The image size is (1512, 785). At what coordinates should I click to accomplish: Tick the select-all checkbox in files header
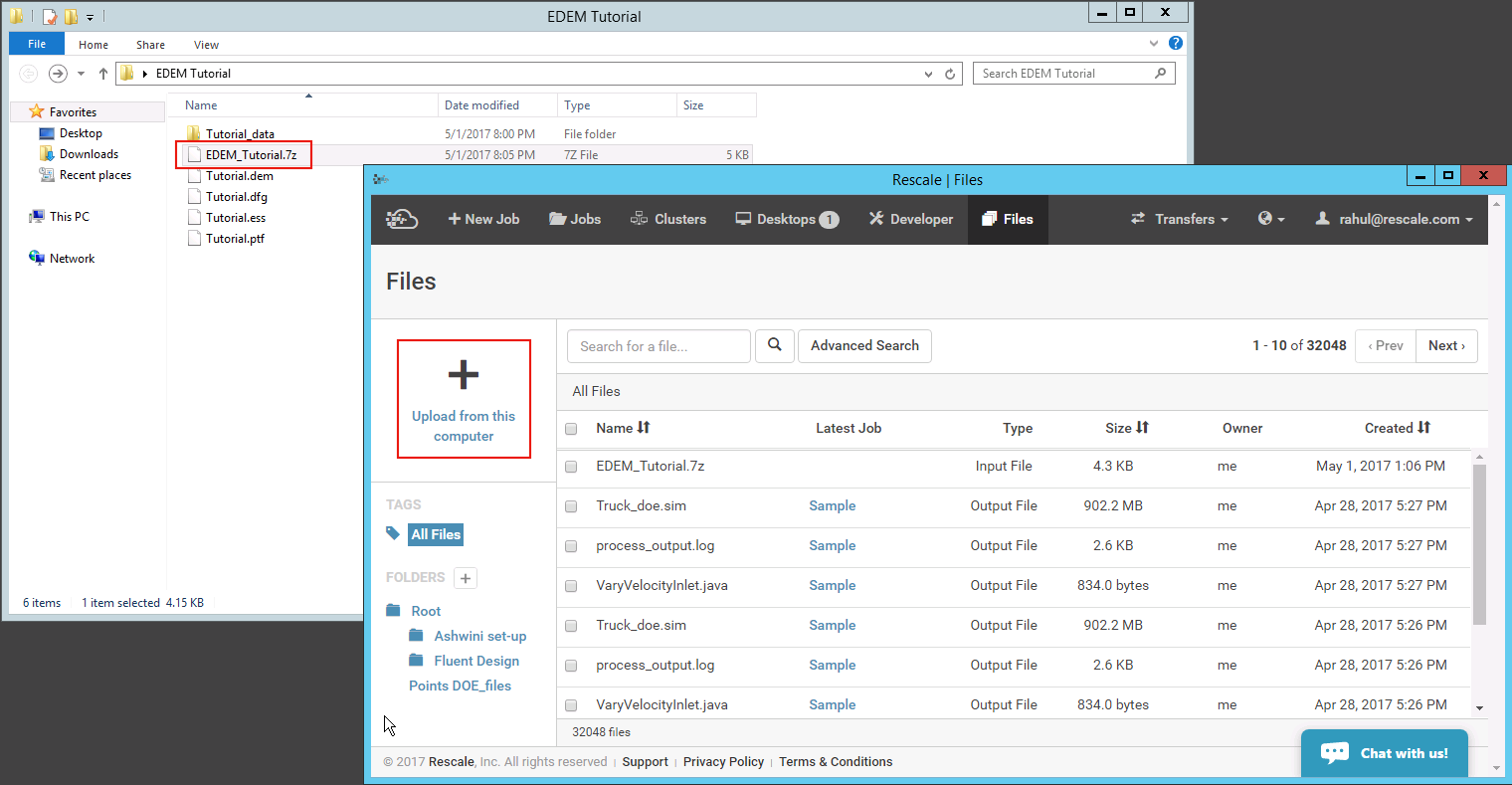tap(571, 429)
